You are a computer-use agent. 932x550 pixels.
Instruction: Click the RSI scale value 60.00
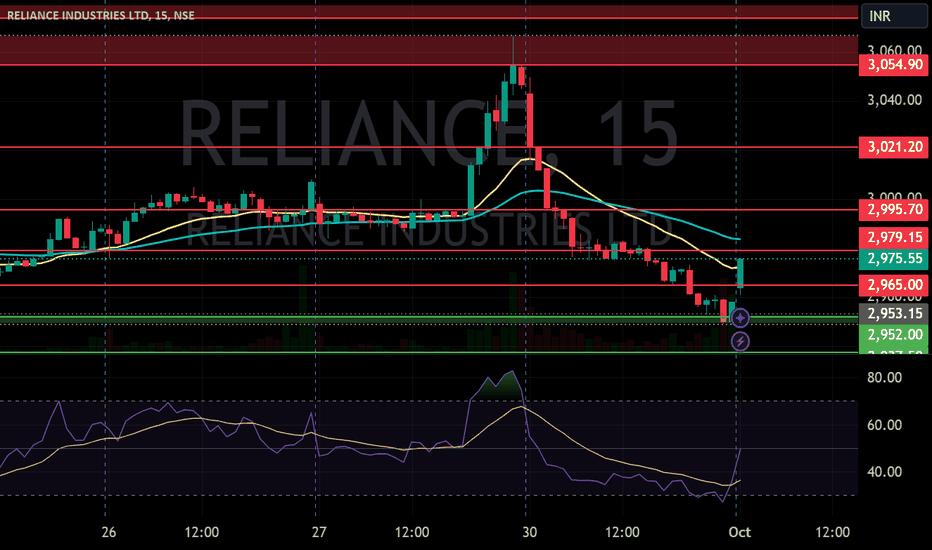point(884,425)
